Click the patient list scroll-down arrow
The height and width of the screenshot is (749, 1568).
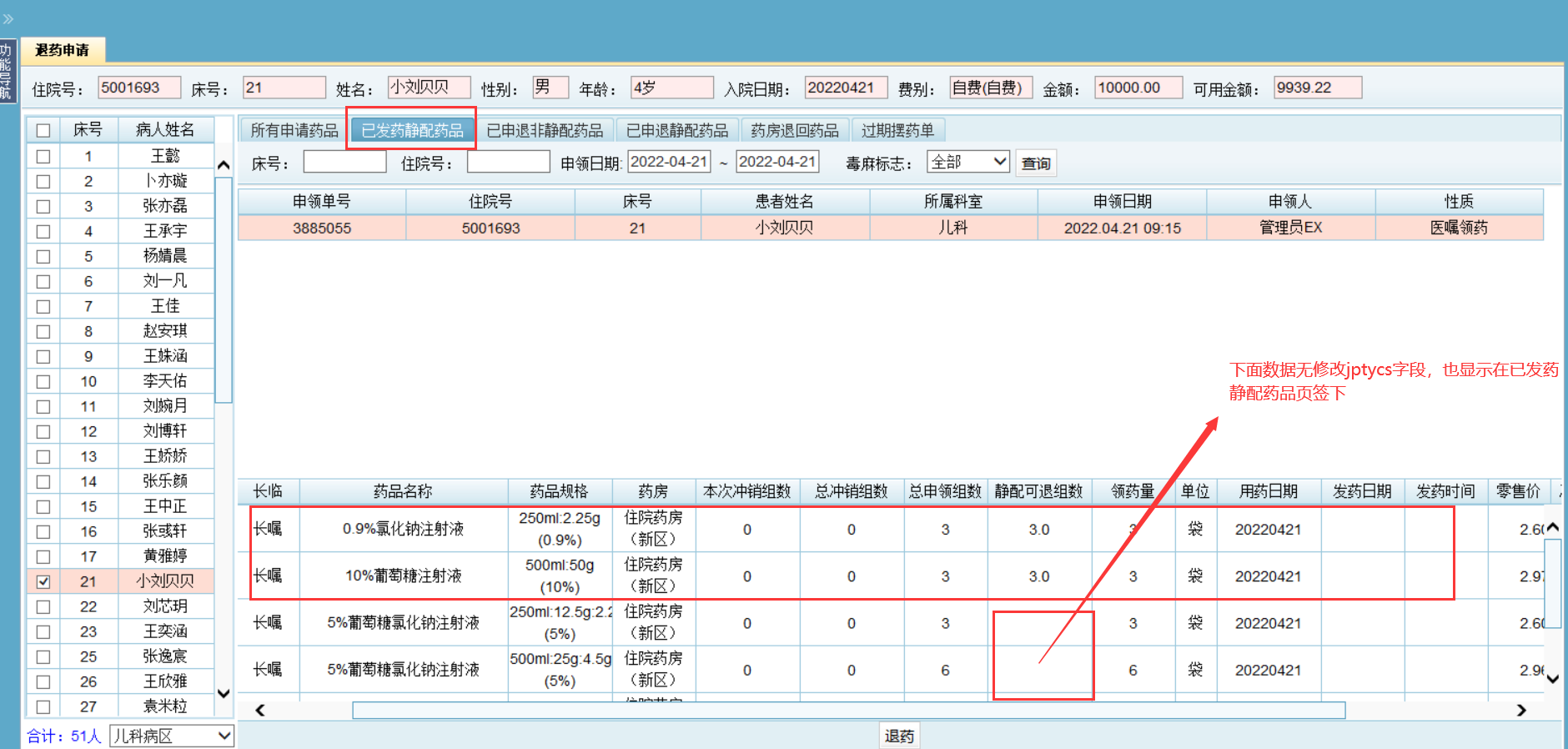point(224,693)
